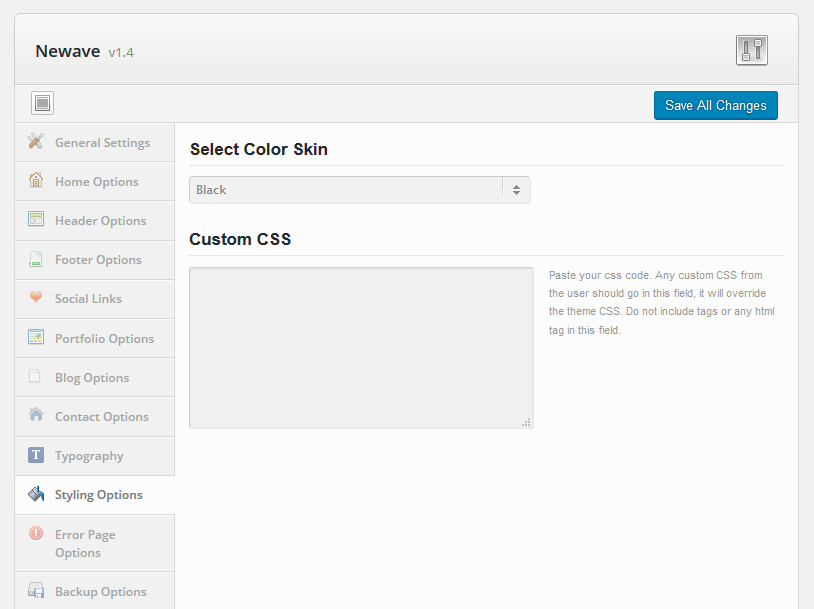Click the General Settings tools icon

pyautogui.click(x=36, y=141)
